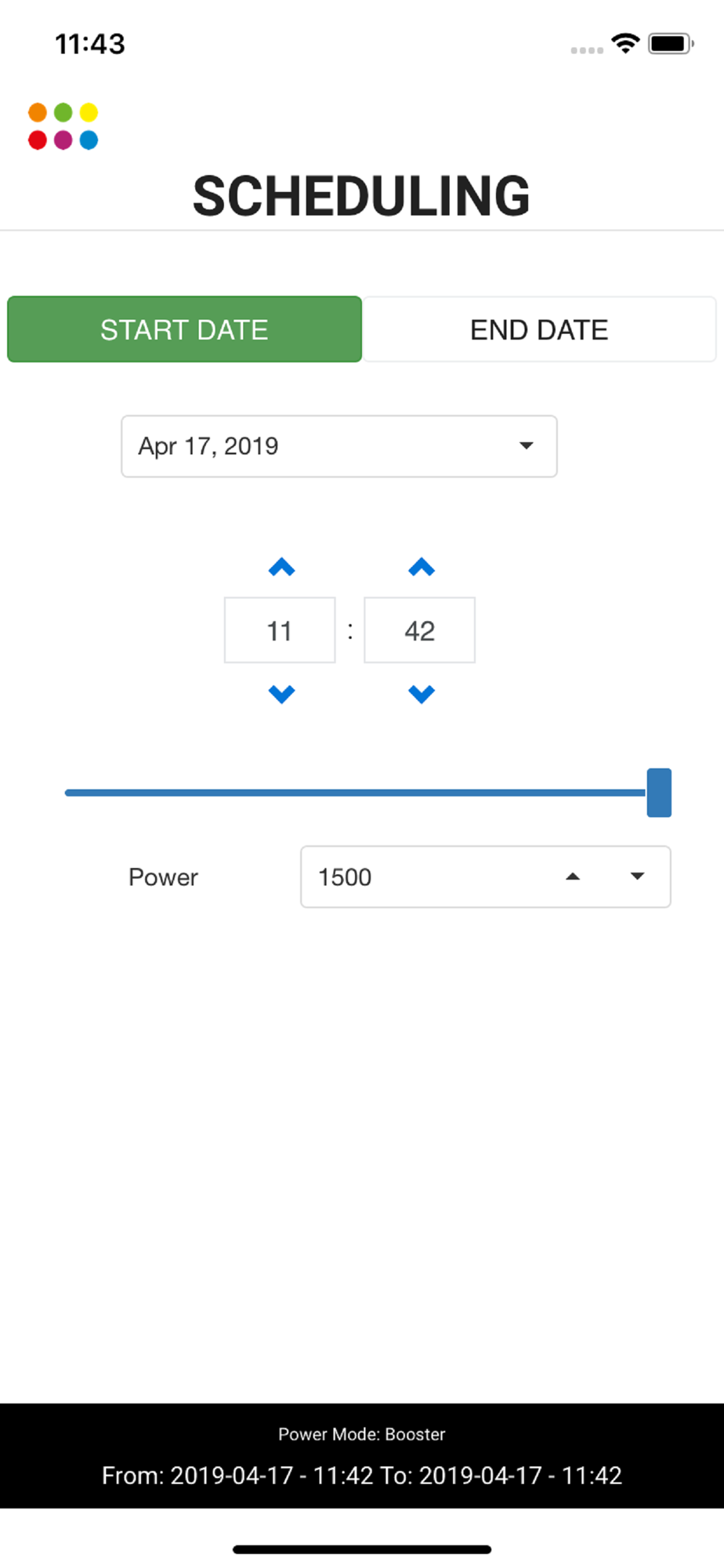Viewport: 724px width, 1568px height.
Task: Focus the minutes field showing 42
Action: click(419, 630)
